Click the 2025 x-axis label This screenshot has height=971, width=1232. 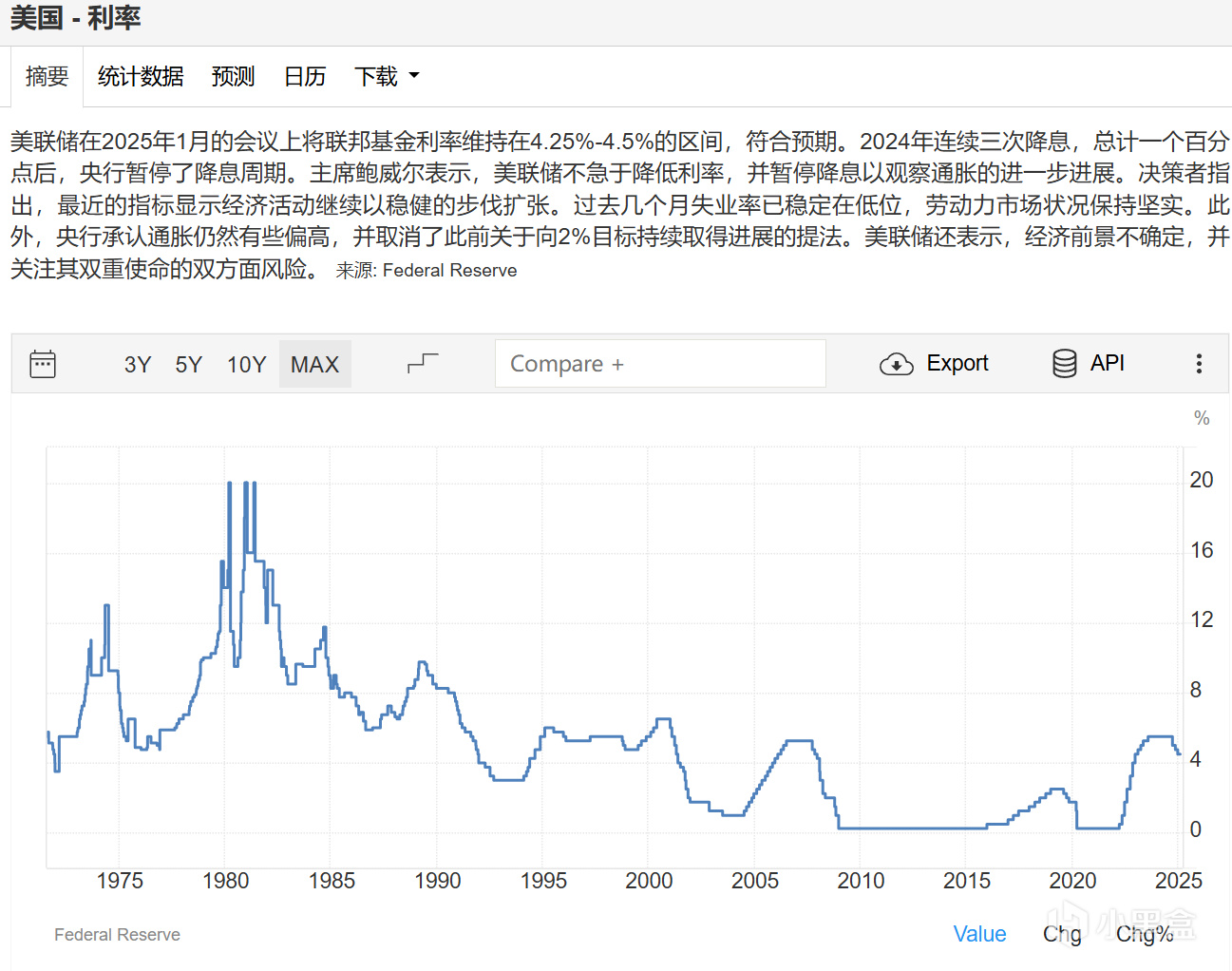pos(1178,881)
